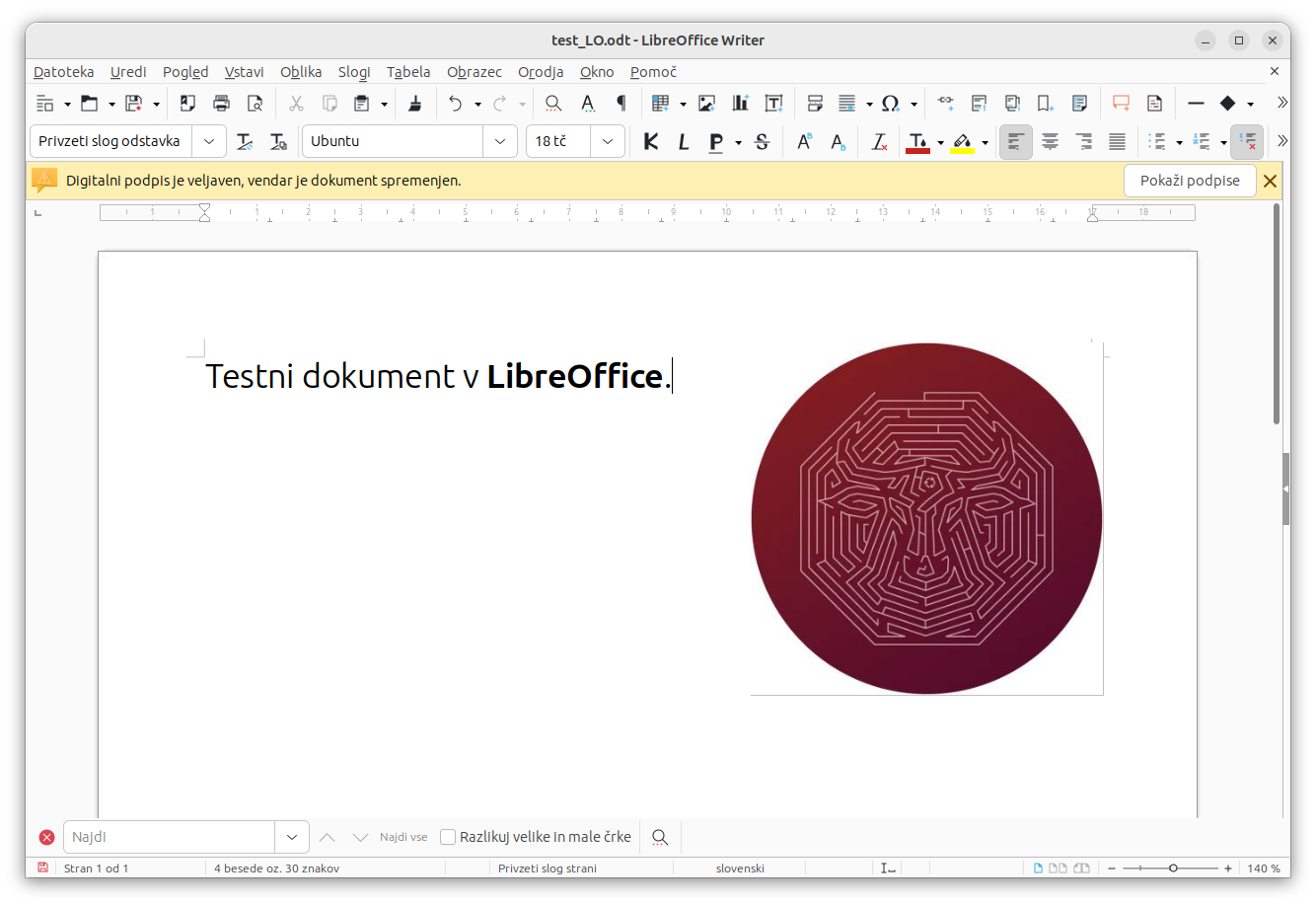
Task: Click Pokaži podpise button
Action: 1190,181
